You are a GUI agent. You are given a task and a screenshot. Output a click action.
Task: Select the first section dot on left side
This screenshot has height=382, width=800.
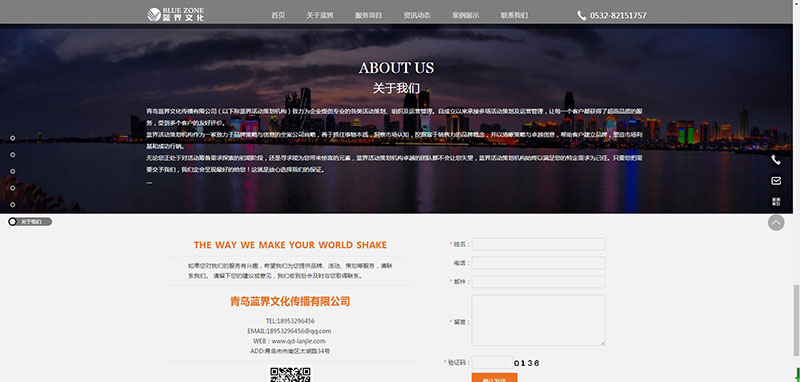pyautogui.click(x=13, y=138)
